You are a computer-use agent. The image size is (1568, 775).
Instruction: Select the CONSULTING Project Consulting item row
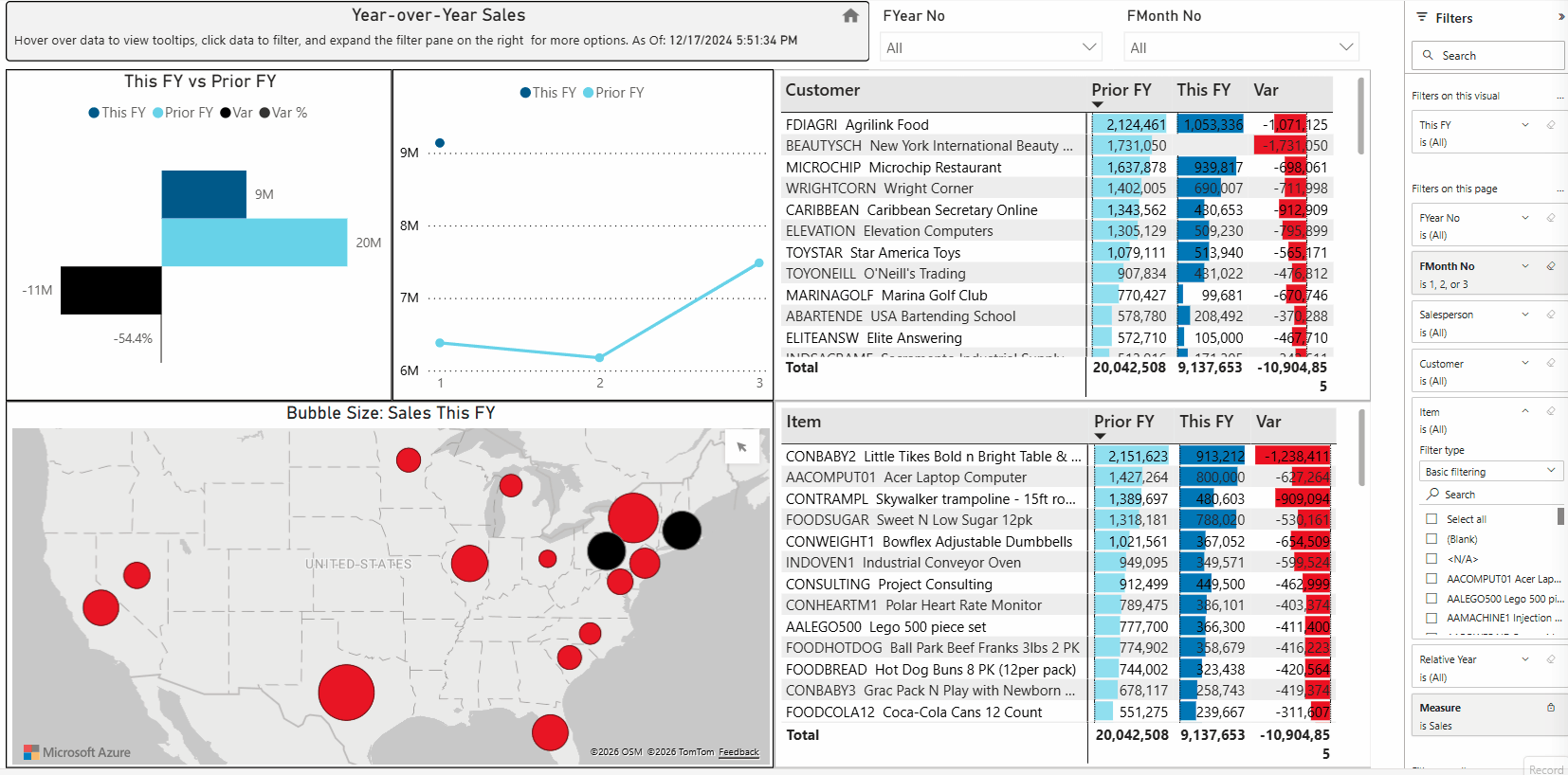(x=1058, y=585)
